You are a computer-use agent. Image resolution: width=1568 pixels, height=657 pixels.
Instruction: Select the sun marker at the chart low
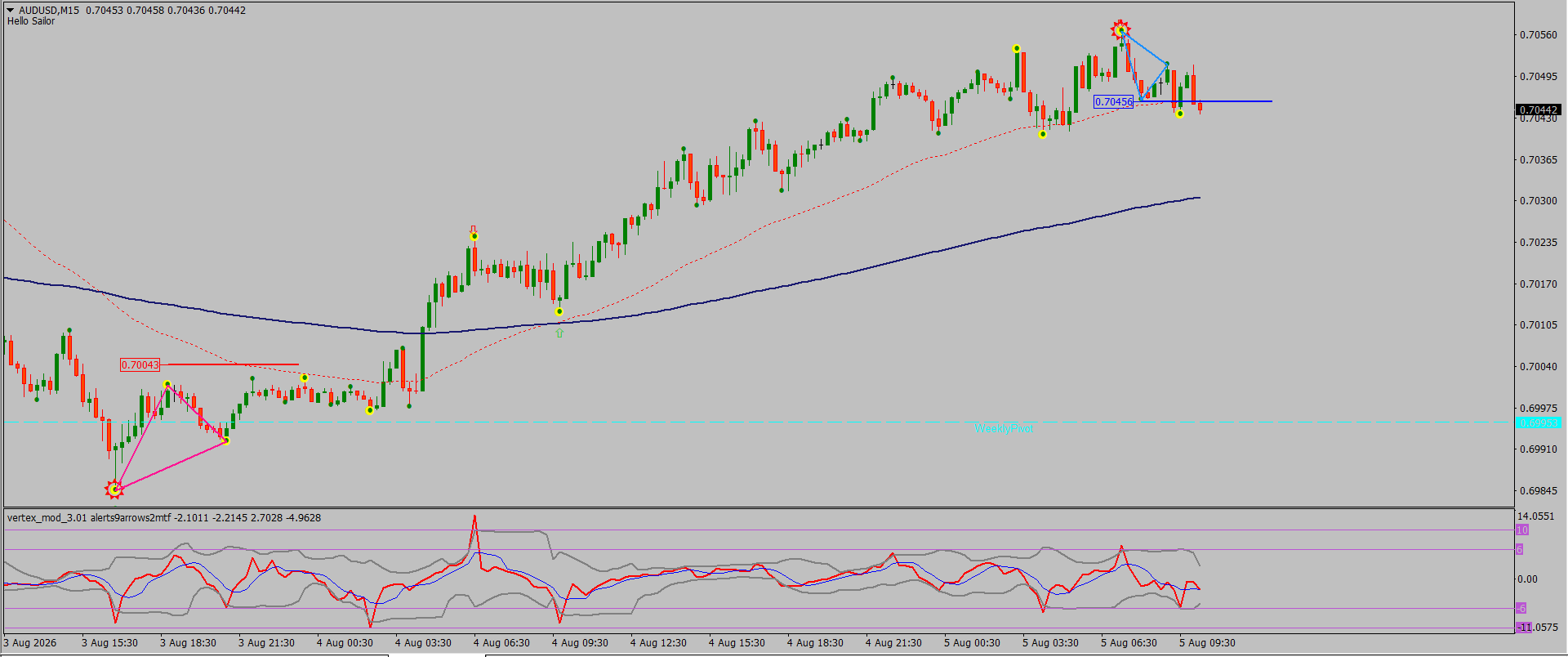(x=114, y=489)
